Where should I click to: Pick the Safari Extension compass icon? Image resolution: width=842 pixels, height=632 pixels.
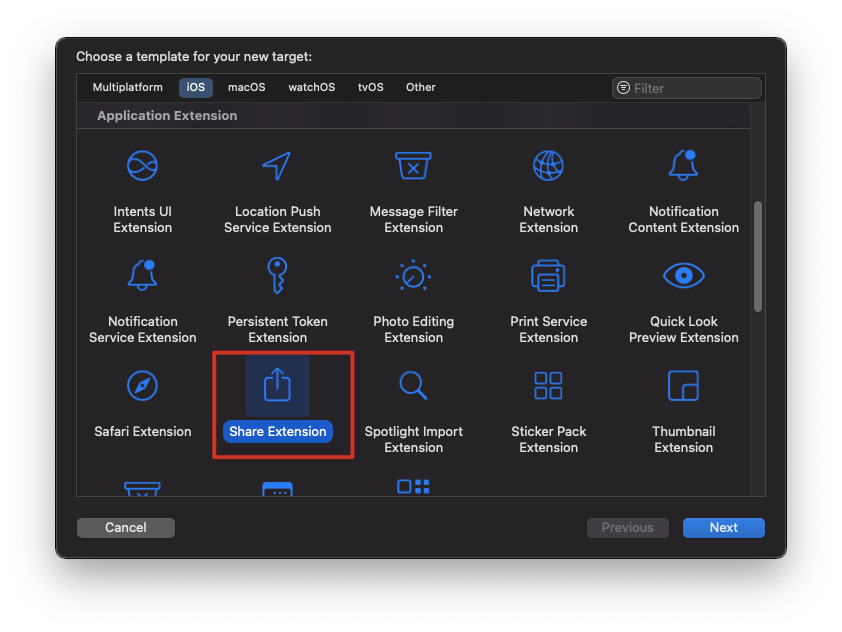[142, 386]
